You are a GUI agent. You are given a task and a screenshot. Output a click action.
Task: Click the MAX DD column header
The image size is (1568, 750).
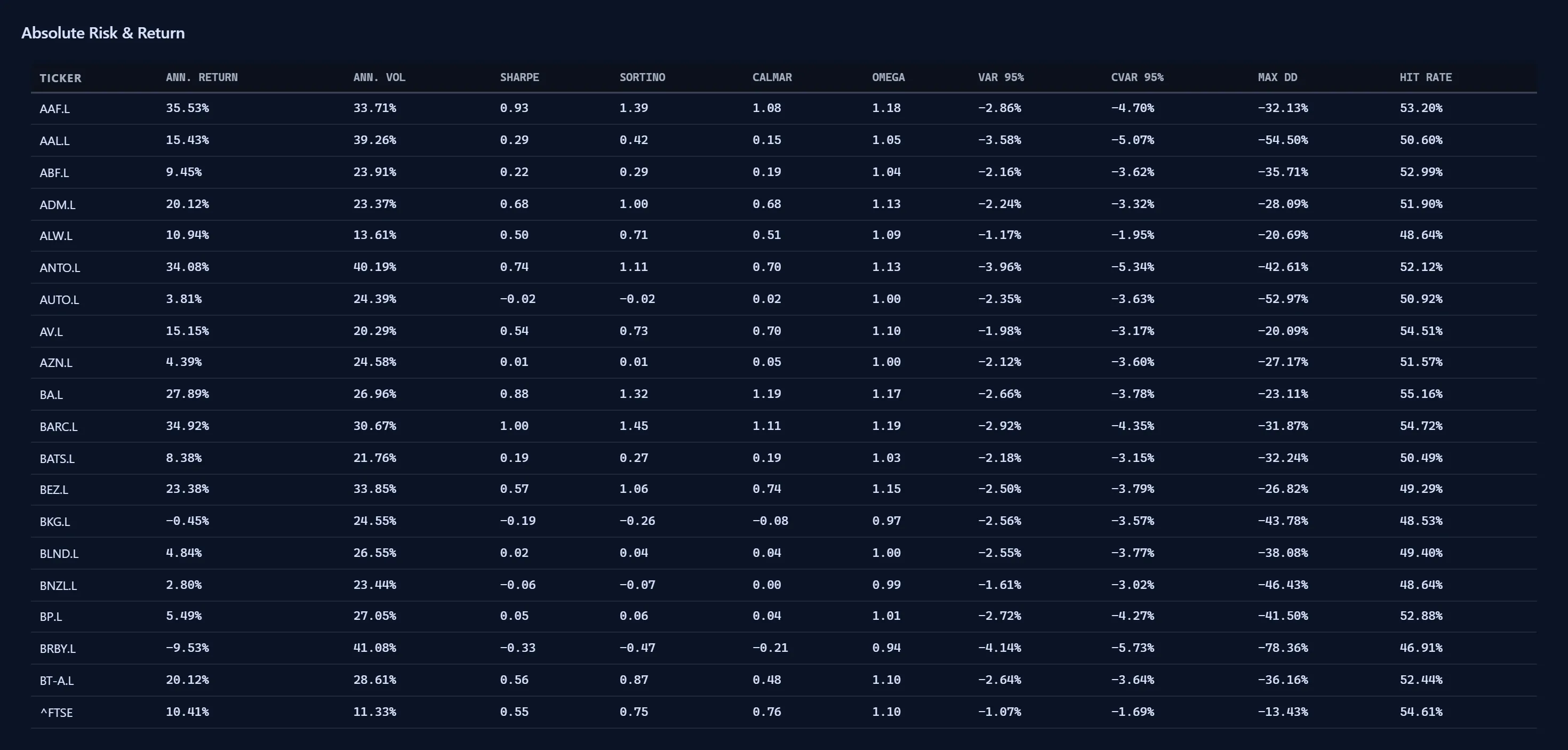(x=1277, y=77)
